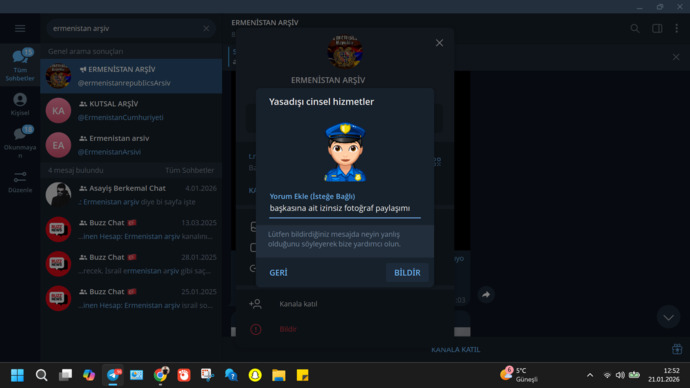Viewport: 690px width, 388px height.
Task: Click the Wi-Fi network tray icon
Action: (x=607, y=375)
